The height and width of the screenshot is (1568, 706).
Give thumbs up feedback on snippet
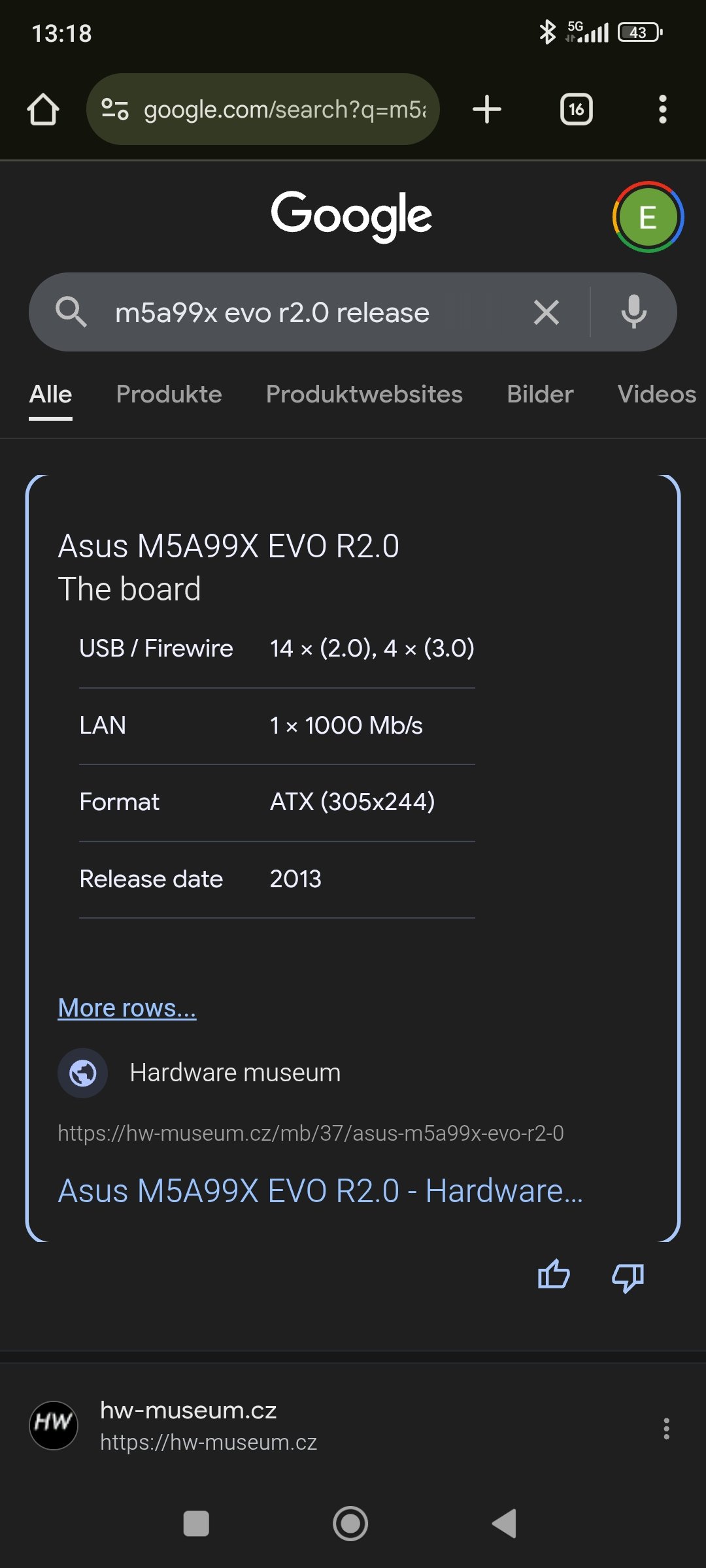(x=554, y=1275)
